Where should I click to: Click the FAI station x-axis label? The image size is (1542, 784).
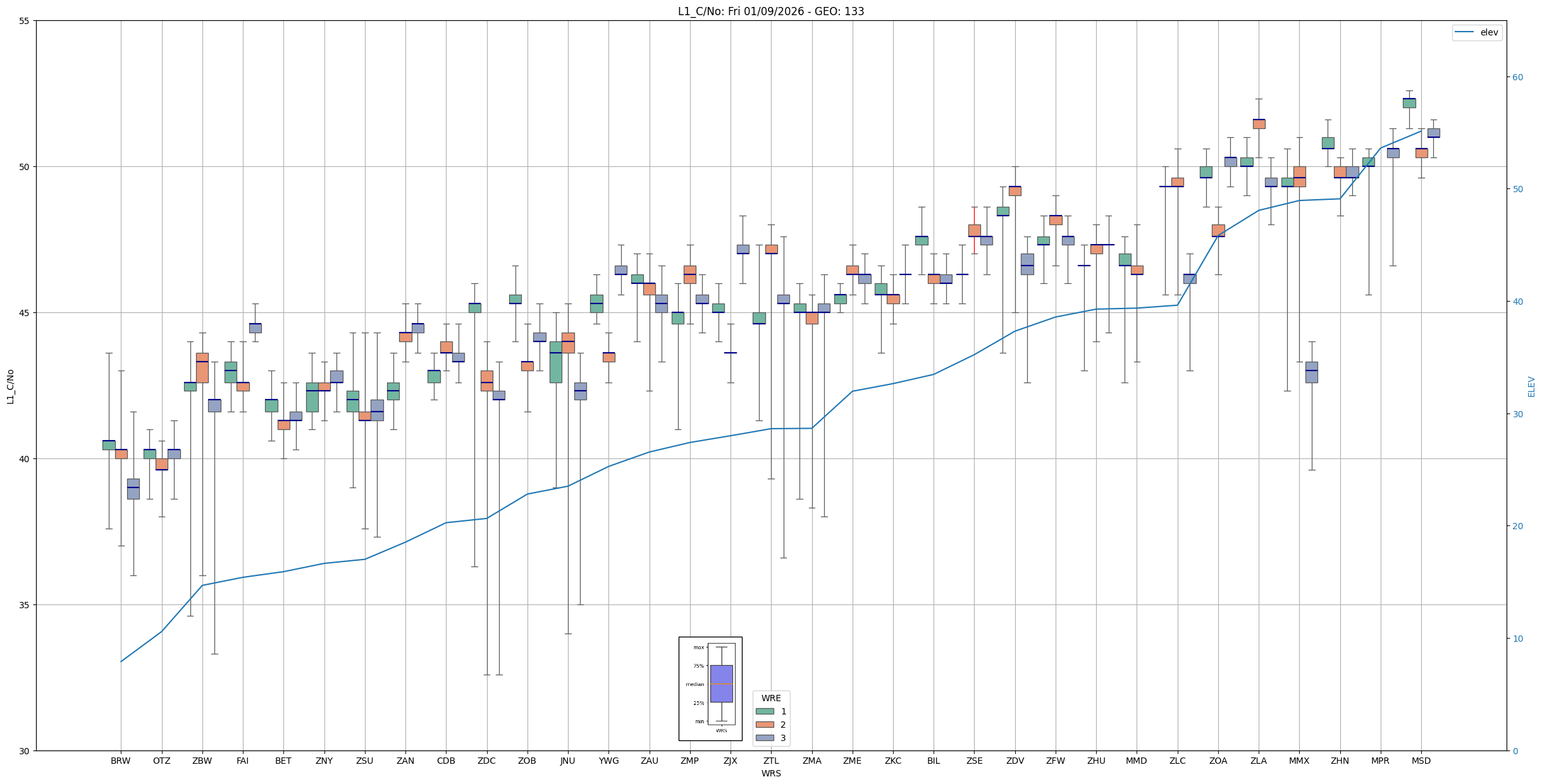pos(242,761)
